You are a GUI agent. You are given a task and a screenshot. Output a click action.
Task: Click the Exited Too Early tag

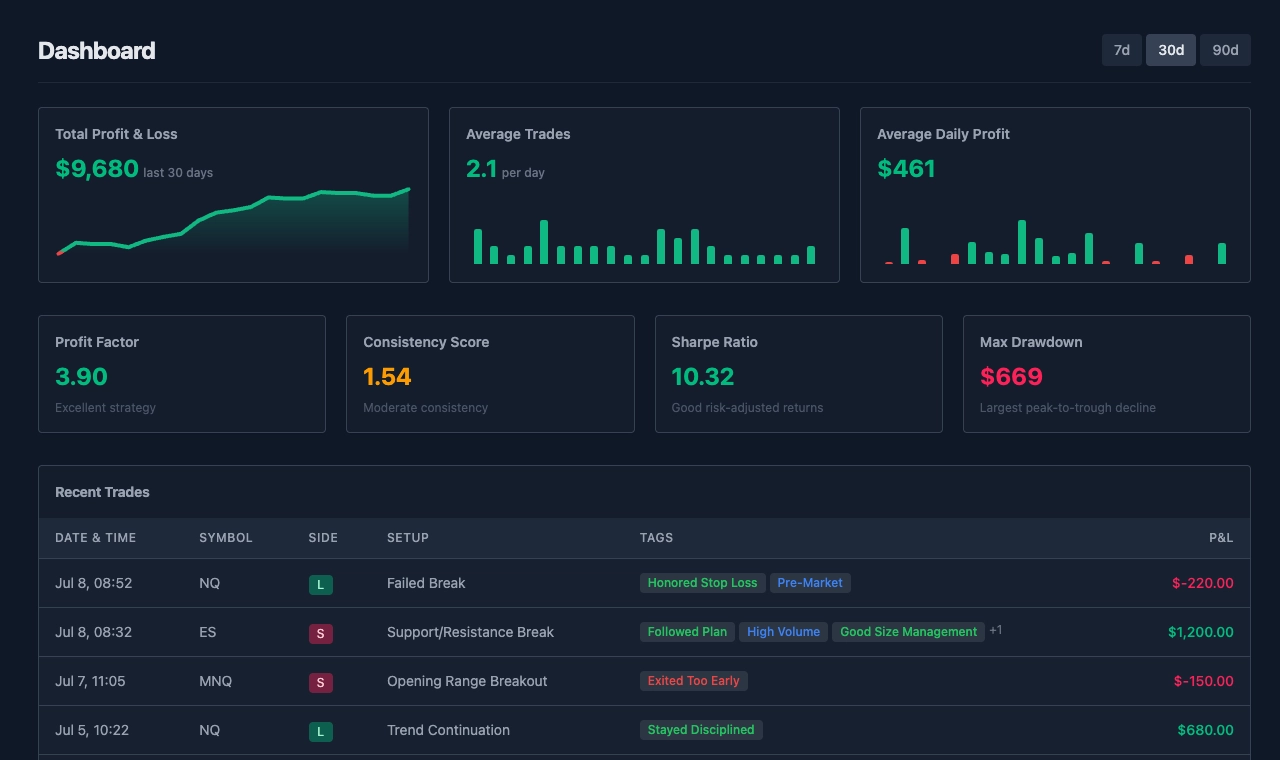[x=693, y=681]
